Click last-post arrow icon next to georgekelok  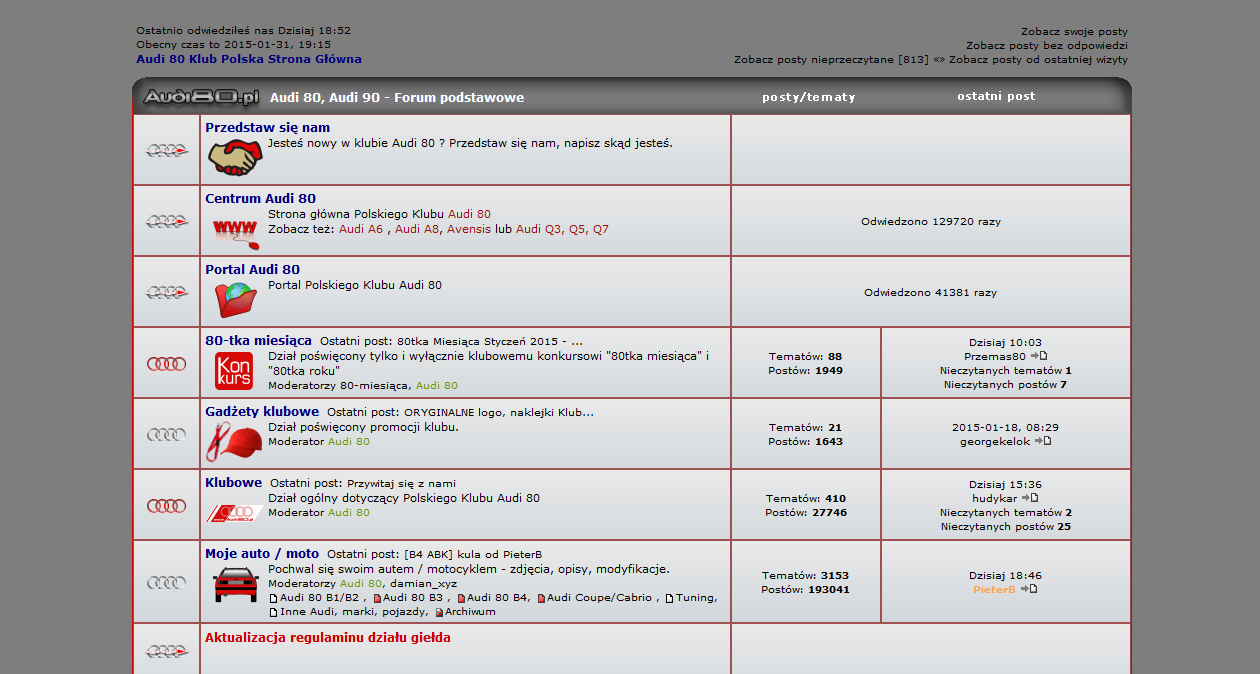1043,441
